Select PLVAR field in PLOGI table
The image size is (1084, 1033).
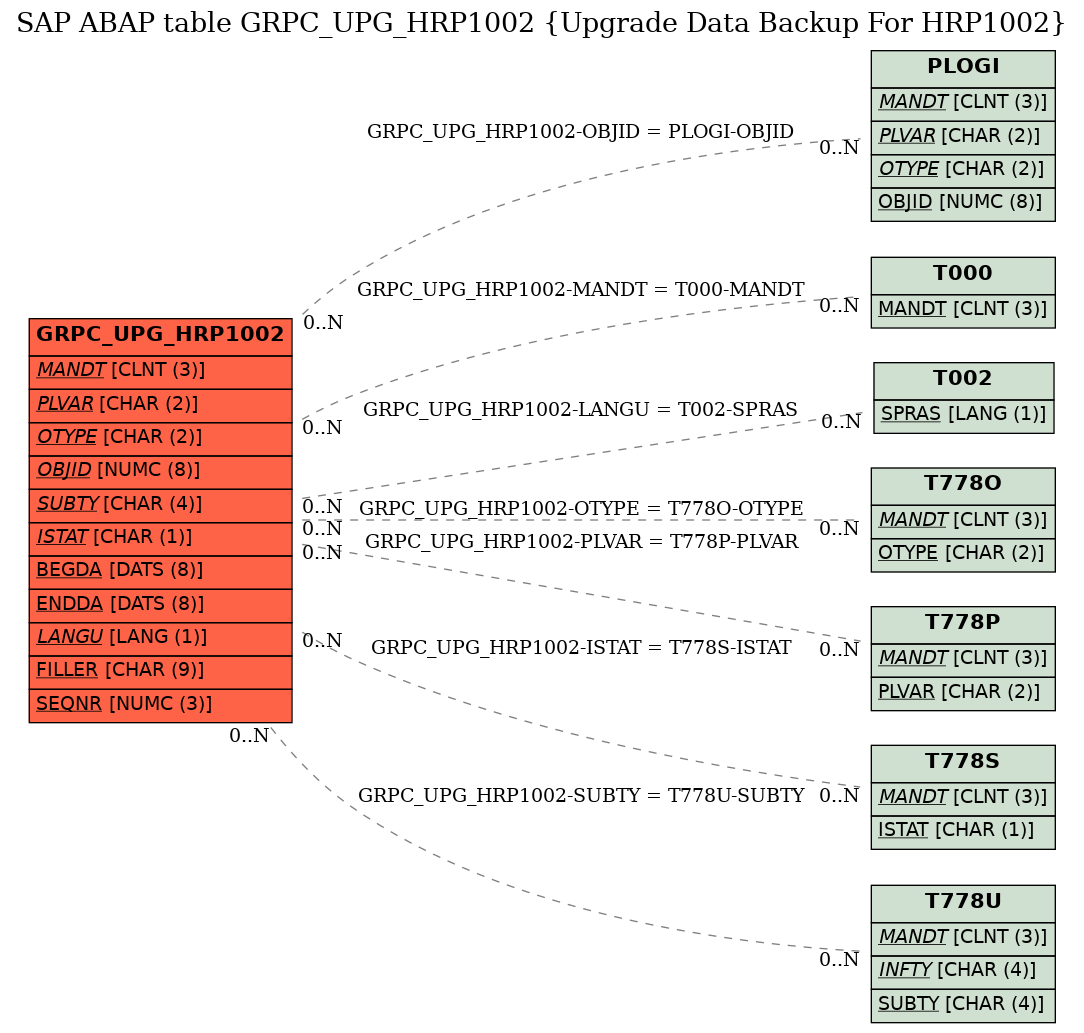click(x=963, y=138)
